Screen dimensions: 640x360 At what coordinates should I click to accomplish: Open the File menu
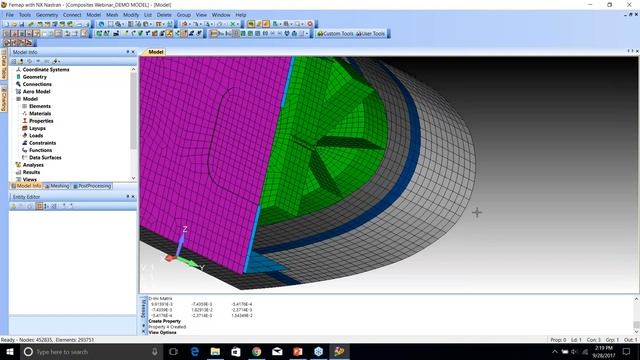[10, 15]
